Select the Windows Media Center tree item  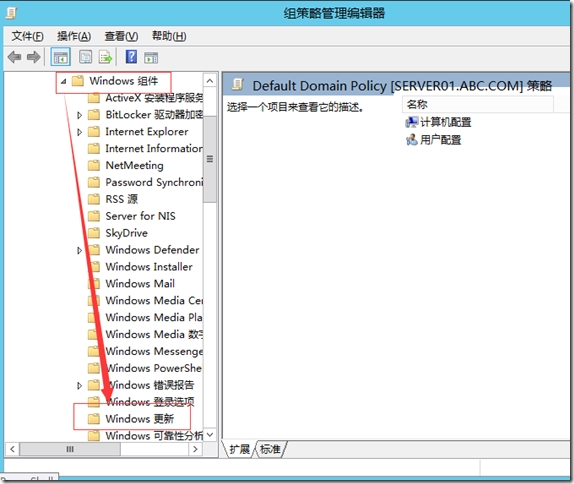(x=154, y=300)
